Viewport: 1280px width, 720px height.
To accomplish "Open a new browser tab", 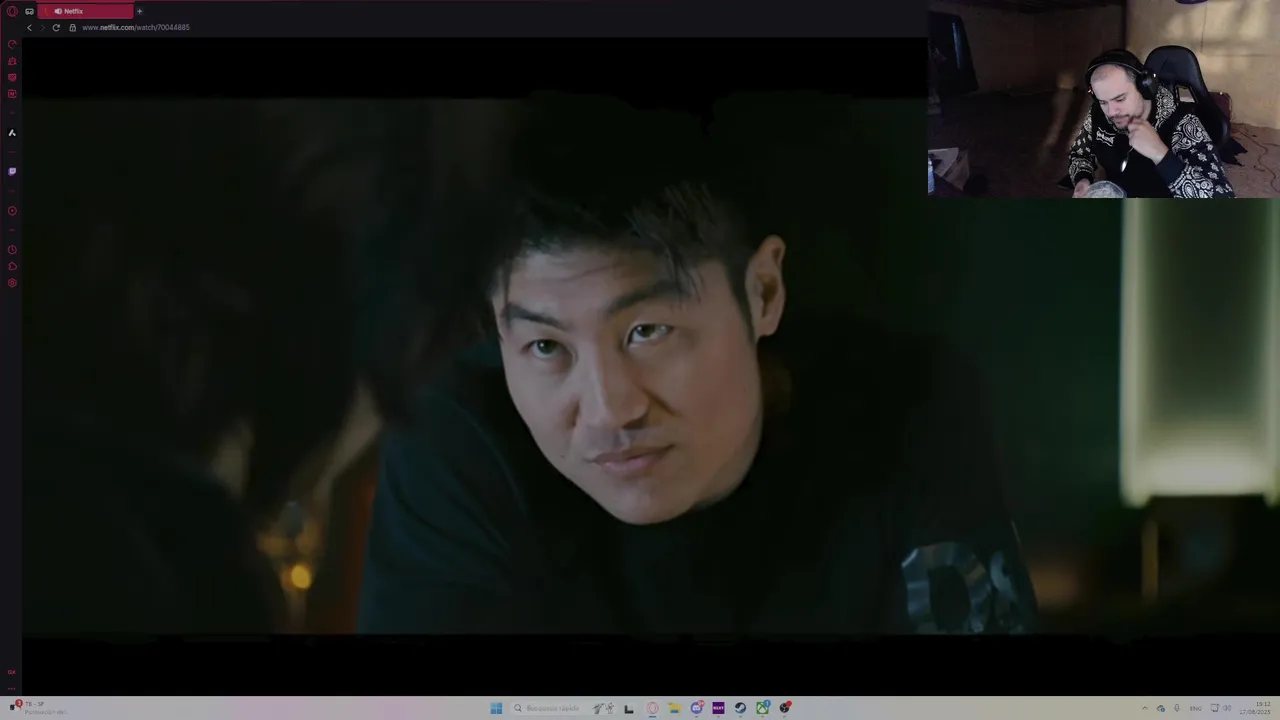I will click(139, 11).
